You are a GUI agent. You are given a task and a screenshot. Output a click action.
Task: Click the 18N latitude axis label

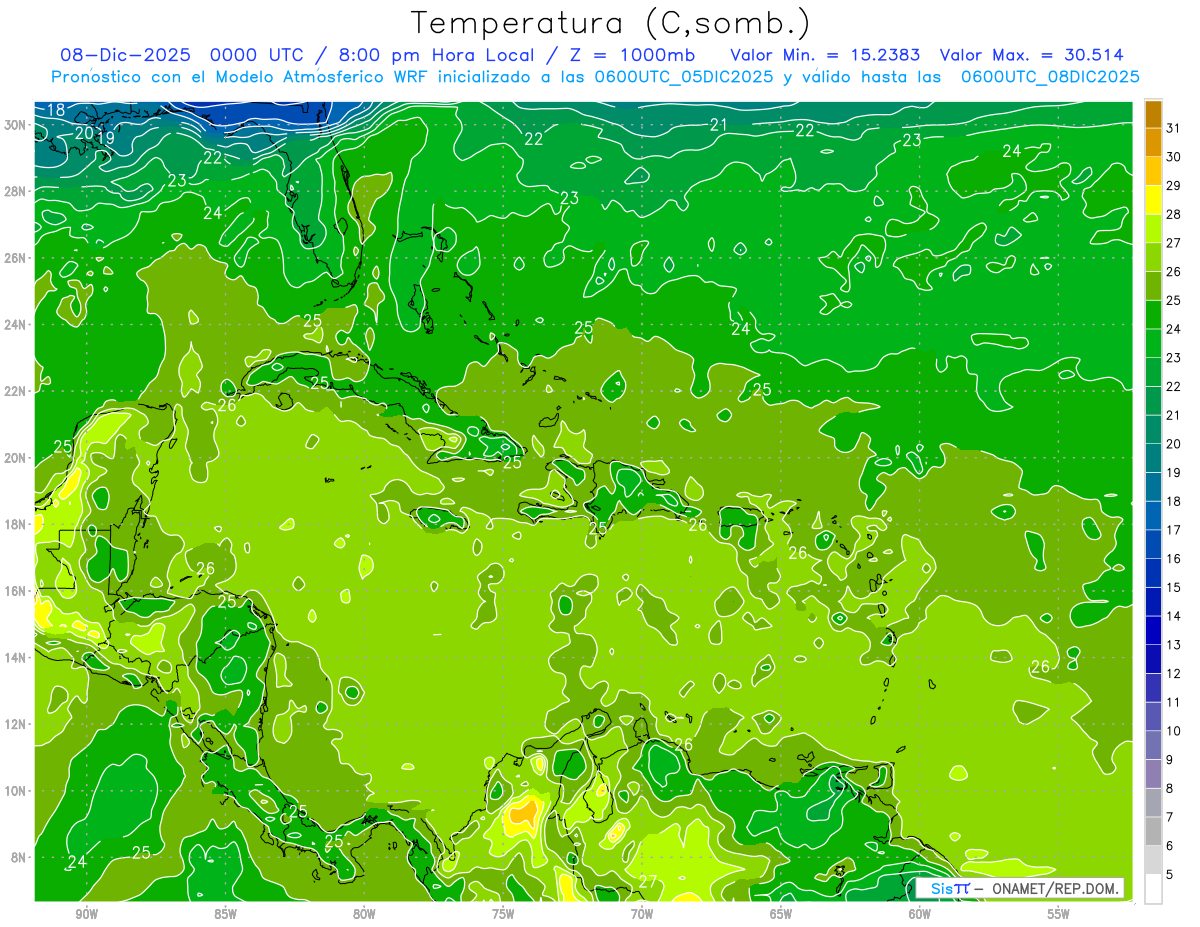click(15, 525)
